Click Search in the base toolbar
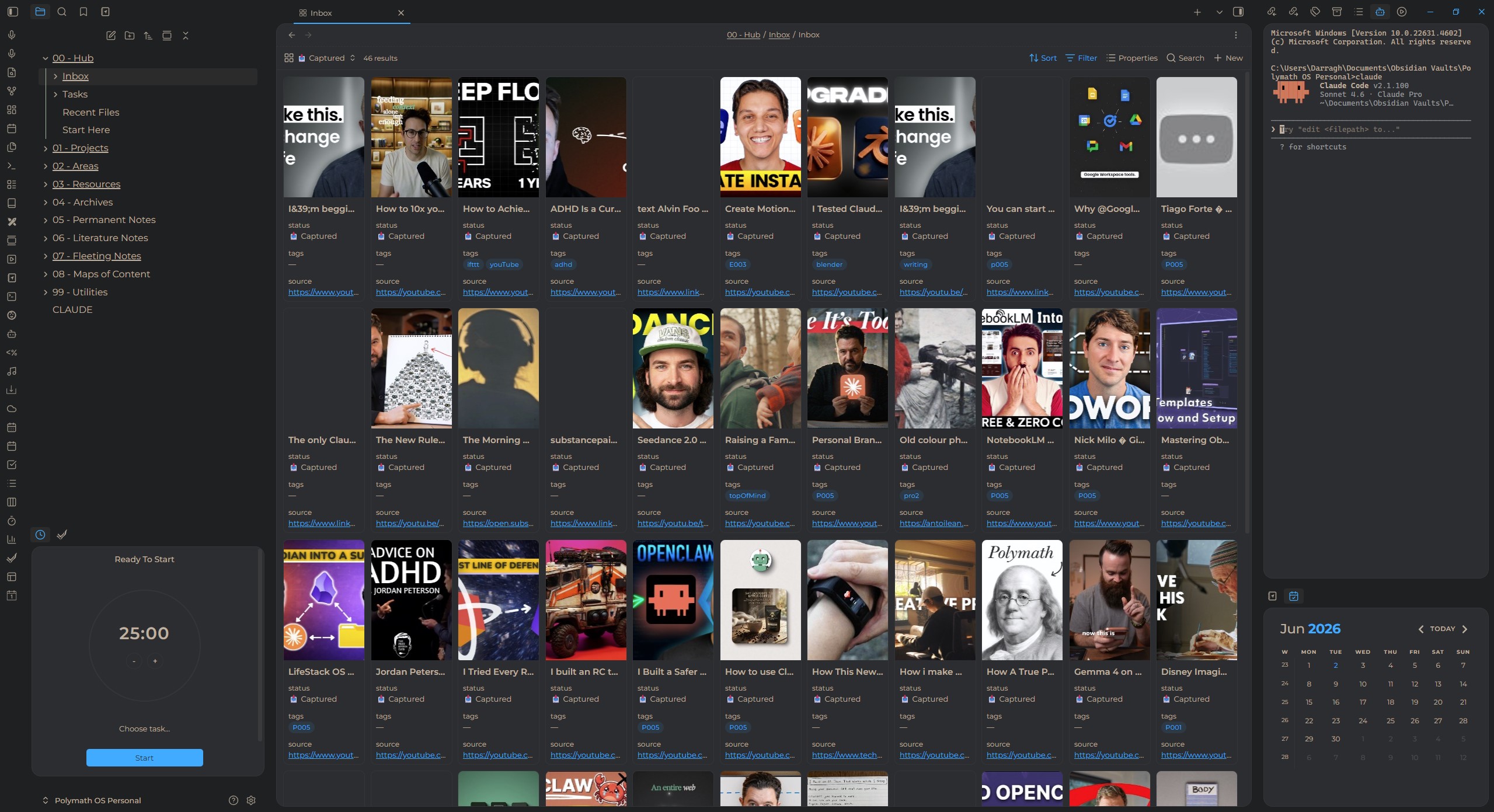 1186,58
